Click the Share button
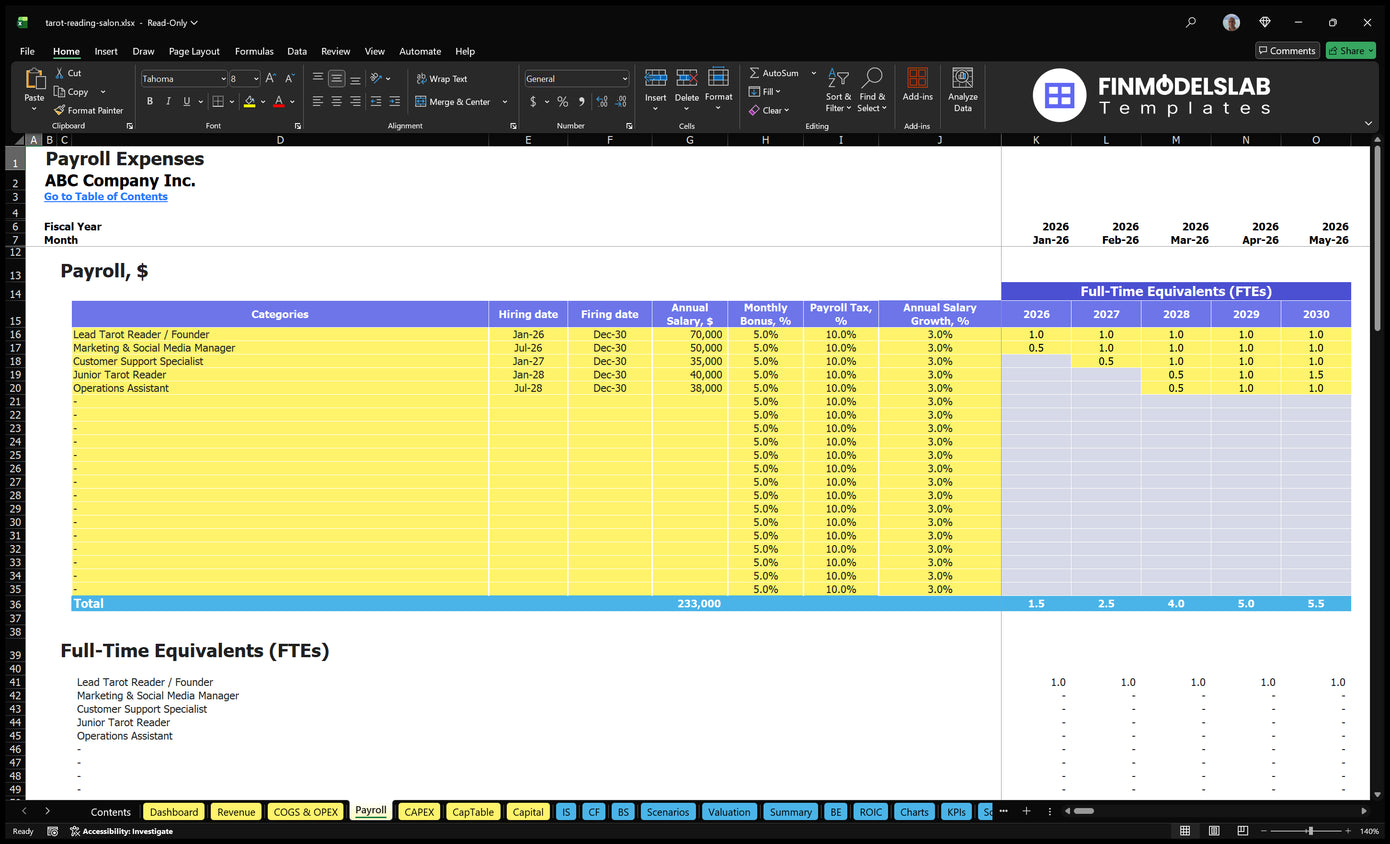This screenshot has height=844, width=1390. (x=1350, y=51)
